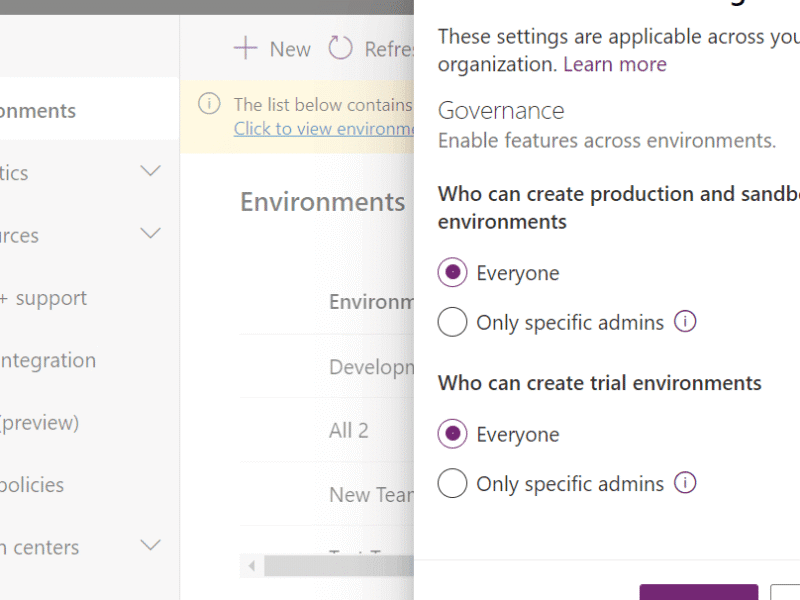Click the 'Click to view environme' link

[324, 129]
